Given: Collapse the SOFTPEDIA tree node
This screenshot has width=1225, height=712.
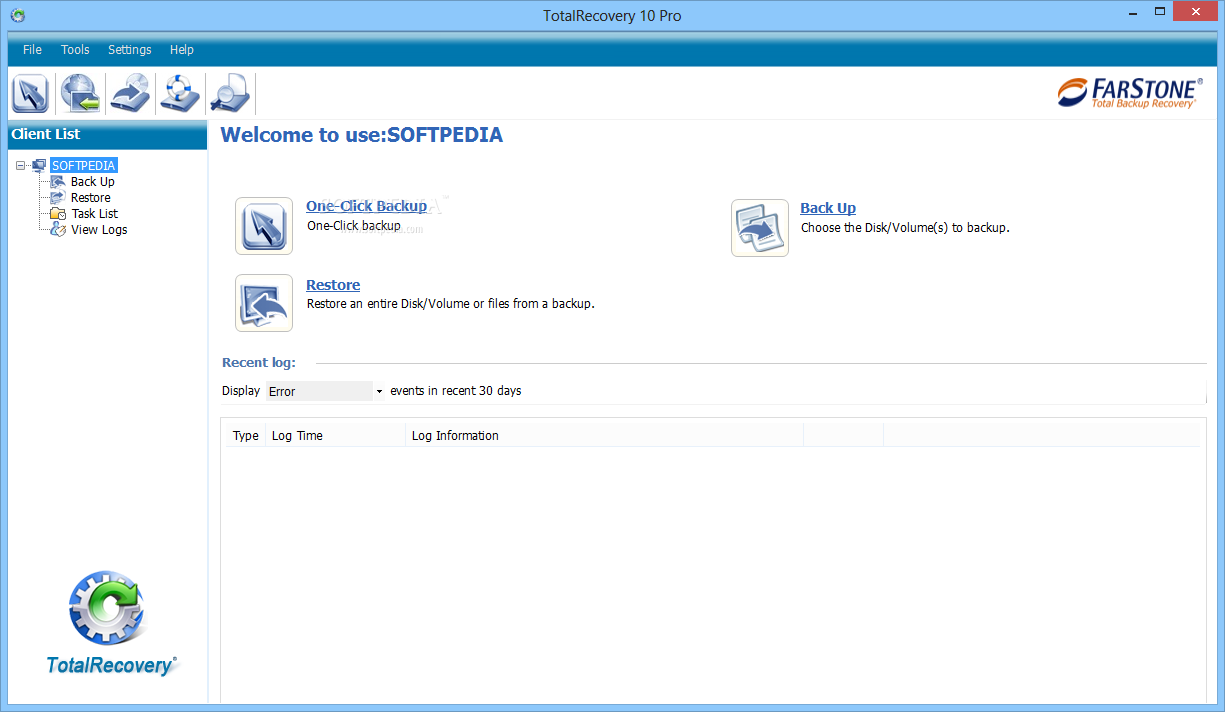Looking at the screenshot, I should pos(21,166).
